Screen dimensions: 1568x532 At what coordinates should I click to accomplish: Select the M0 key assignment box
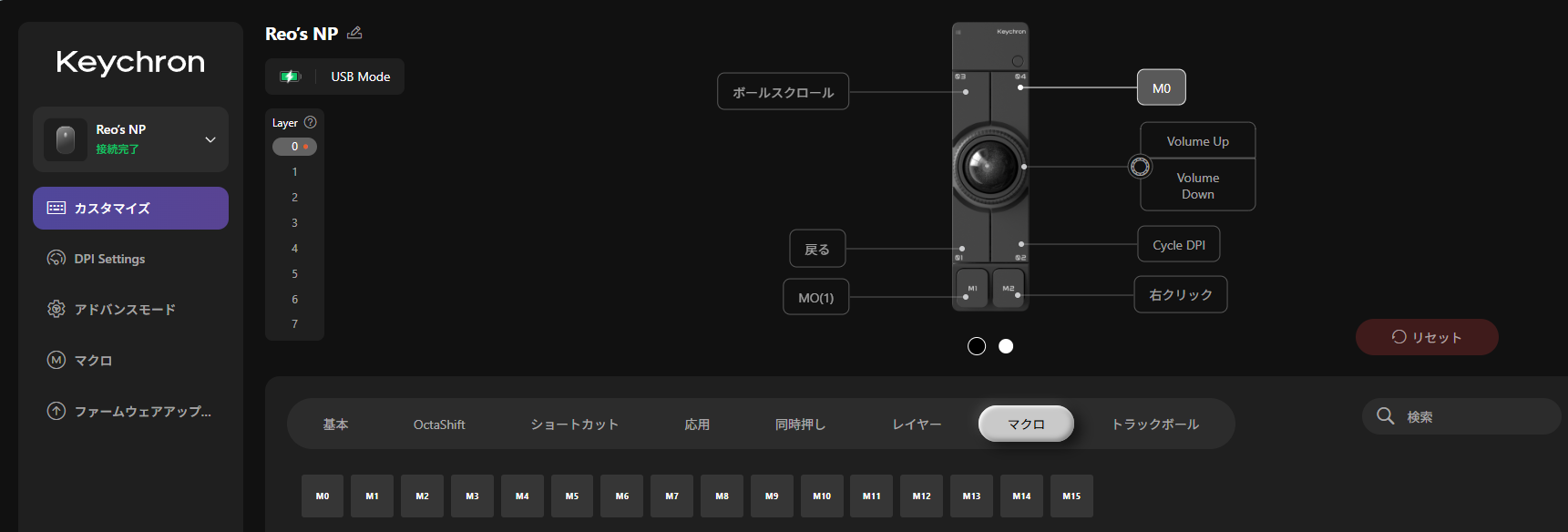coord(1162,88)
